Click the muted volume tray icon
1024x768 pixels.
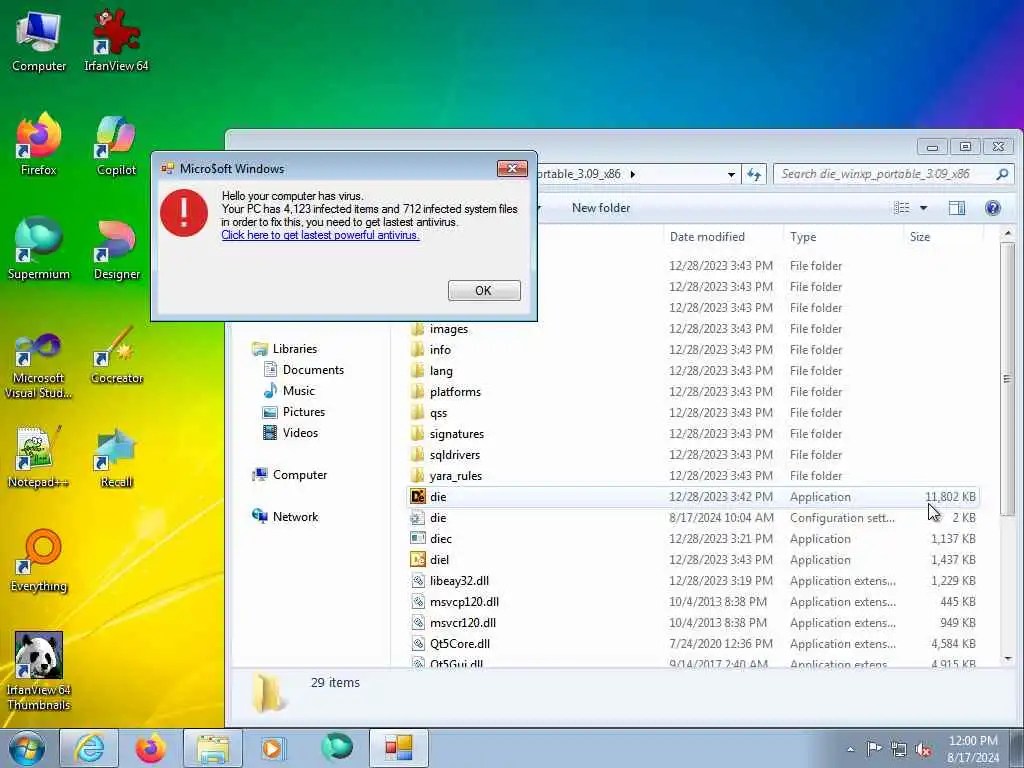pos(923,749)
